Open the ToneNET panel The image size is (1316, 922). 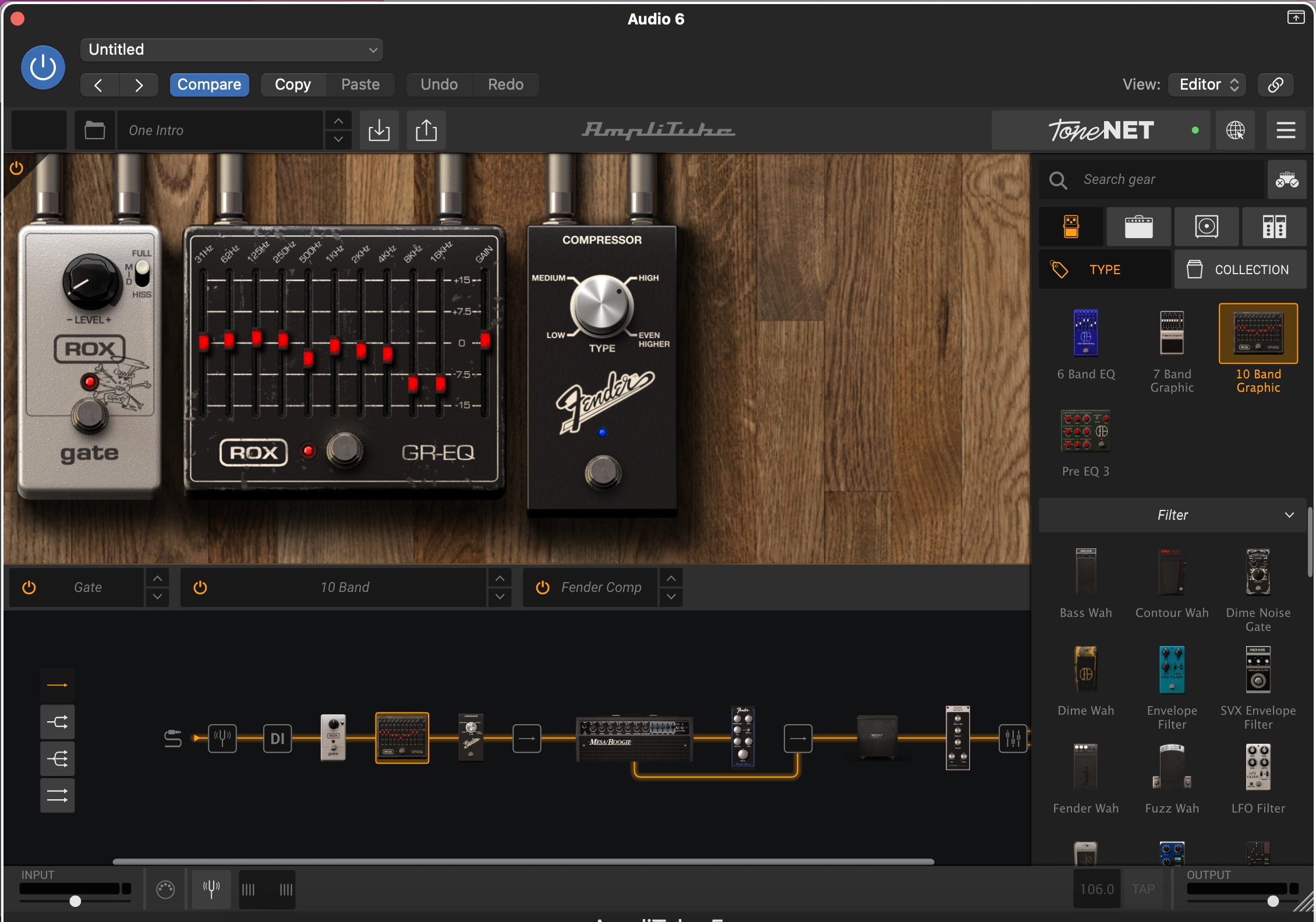coord(1101,130)
